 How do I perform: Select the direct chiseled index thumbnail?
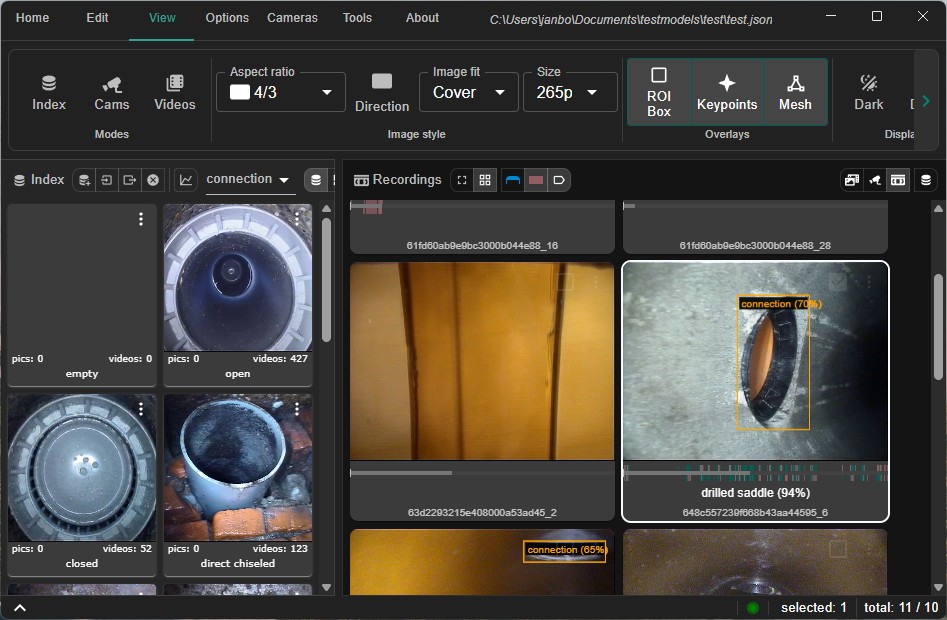pyautogui.click(x=238, y=468)
